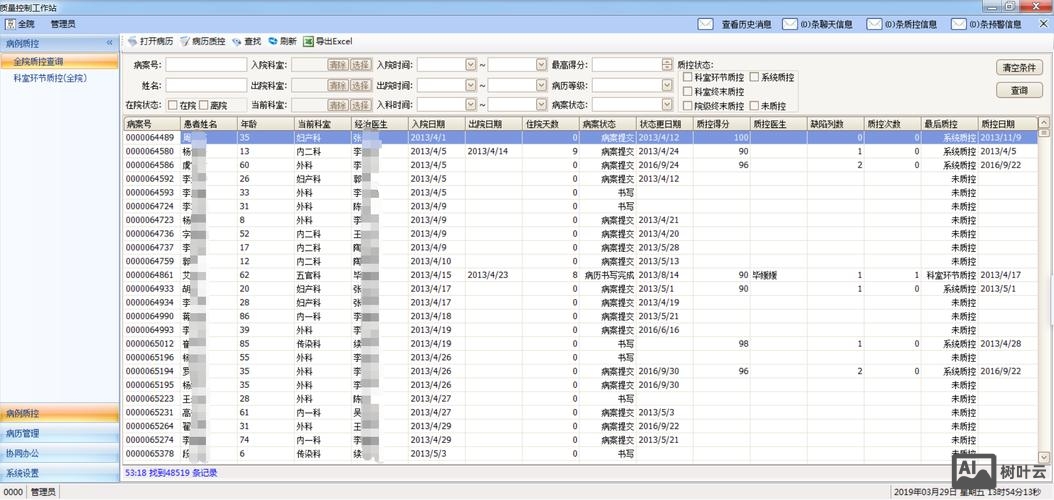This screenshot has width=1054, height=500.
Task: Click the date 2019年03月29日 in status bar
Action: (924, 492)
